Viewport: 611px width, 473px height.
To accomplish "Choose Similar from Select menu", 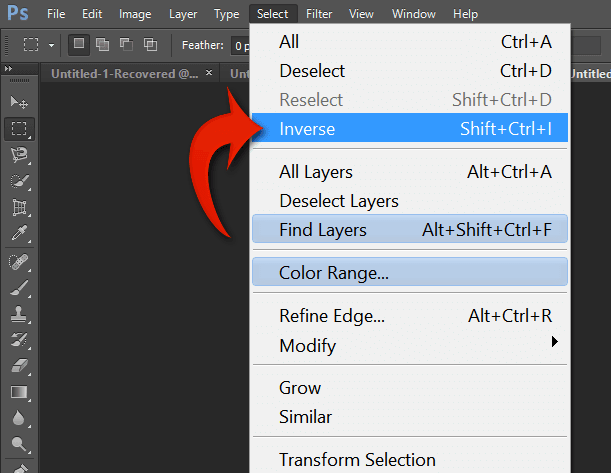I will tap(410, 417).
